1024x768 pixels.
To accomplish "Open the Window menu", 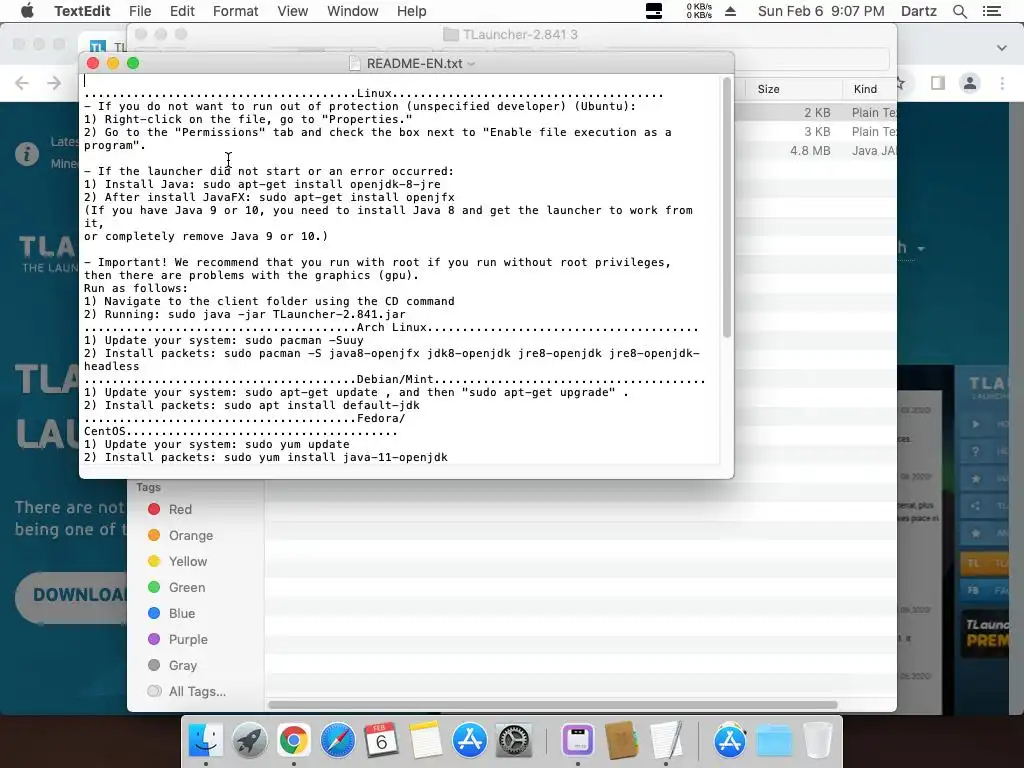I will point(353,11).
